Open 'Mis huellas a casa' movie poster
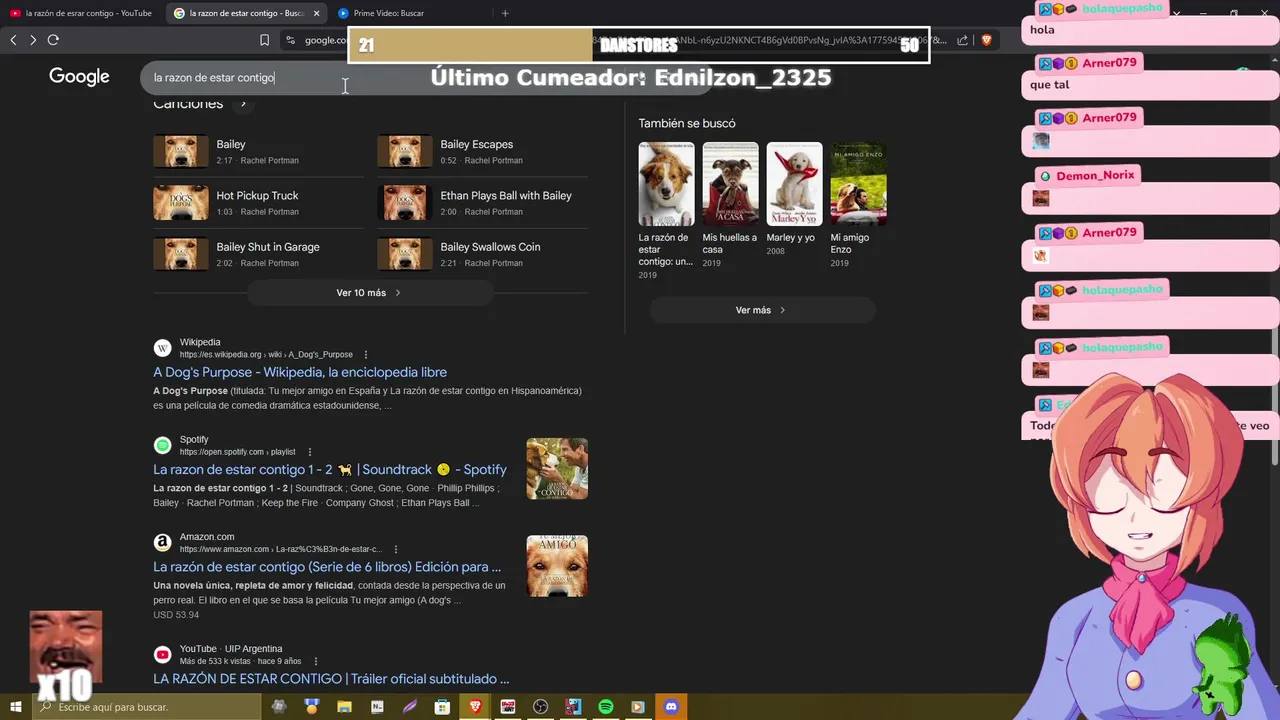The height and width of the screenshot is (720, 1280). click(x=730, y=184)
